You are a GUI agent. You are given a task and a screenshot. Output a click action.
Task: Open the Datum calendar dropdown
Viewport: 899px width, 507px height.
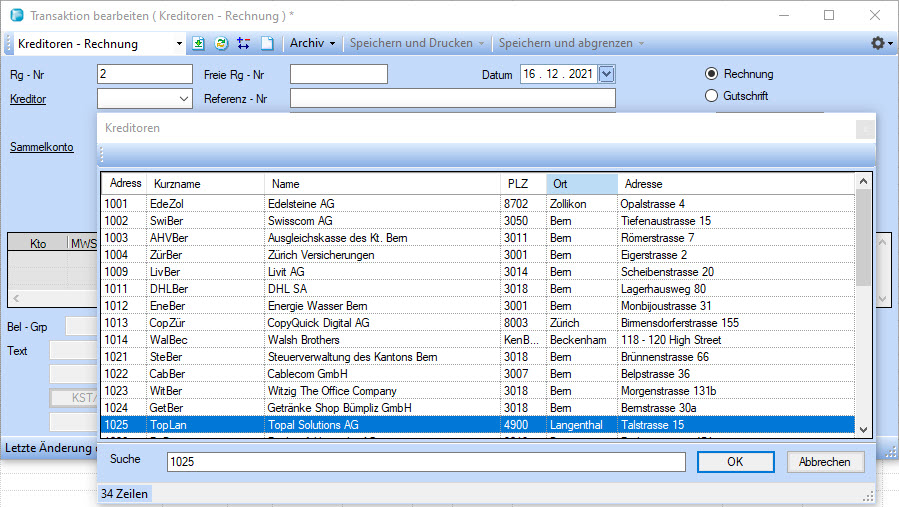(x=606, y=74)
